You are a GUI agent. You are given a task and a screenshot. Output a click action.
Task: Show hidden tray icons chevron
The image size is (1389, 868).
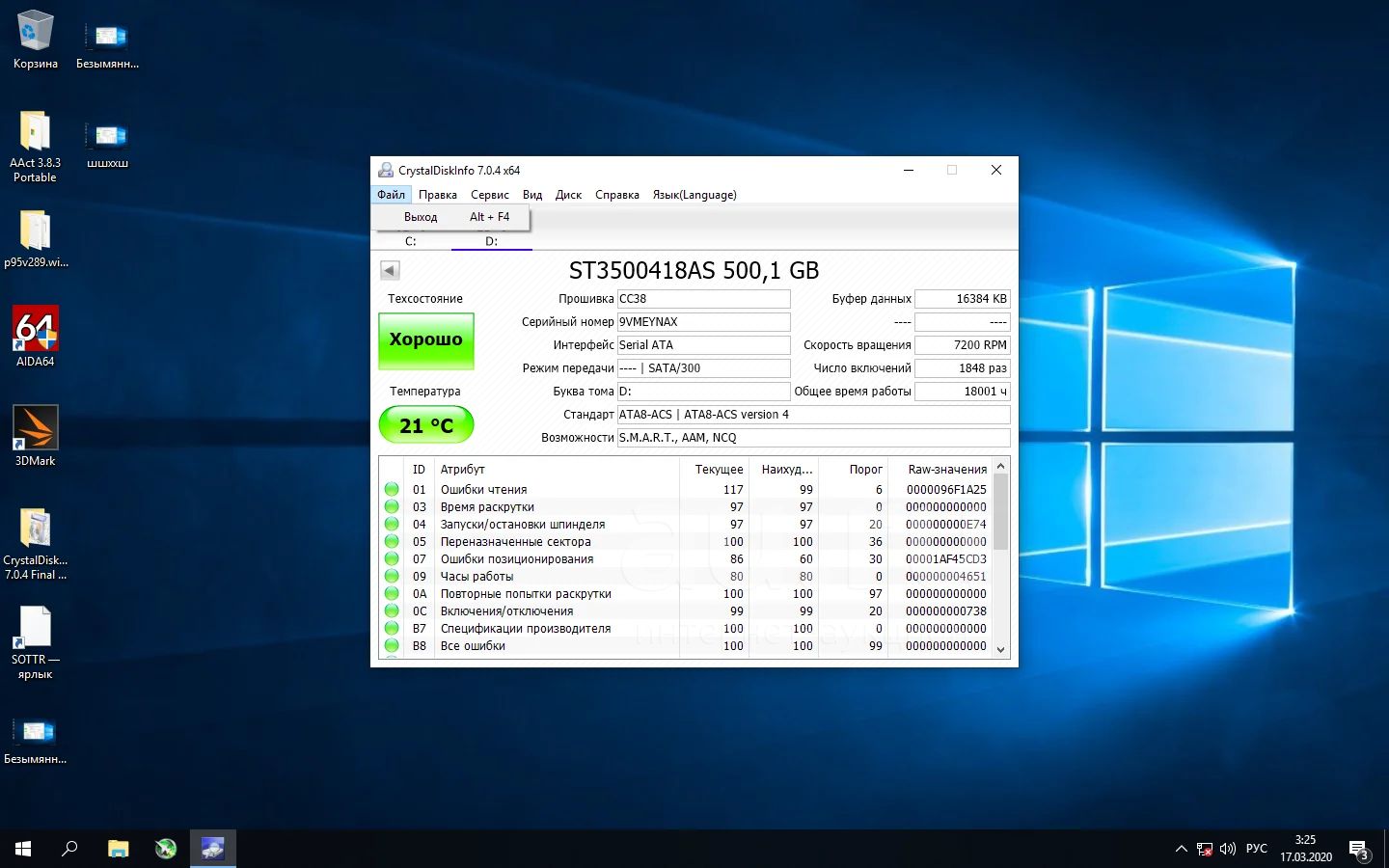1181,849
